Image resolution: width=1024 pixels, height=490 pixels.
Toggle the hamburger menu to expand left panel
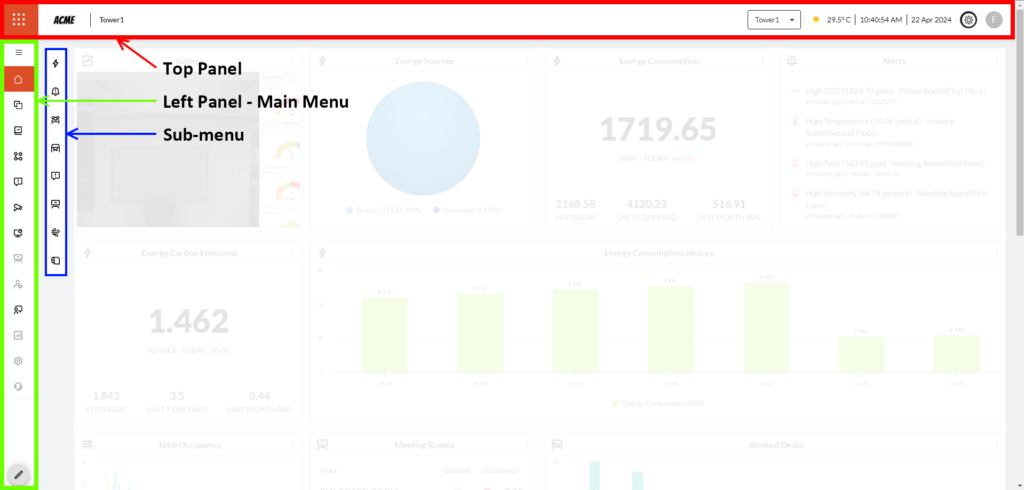(18, 52)
